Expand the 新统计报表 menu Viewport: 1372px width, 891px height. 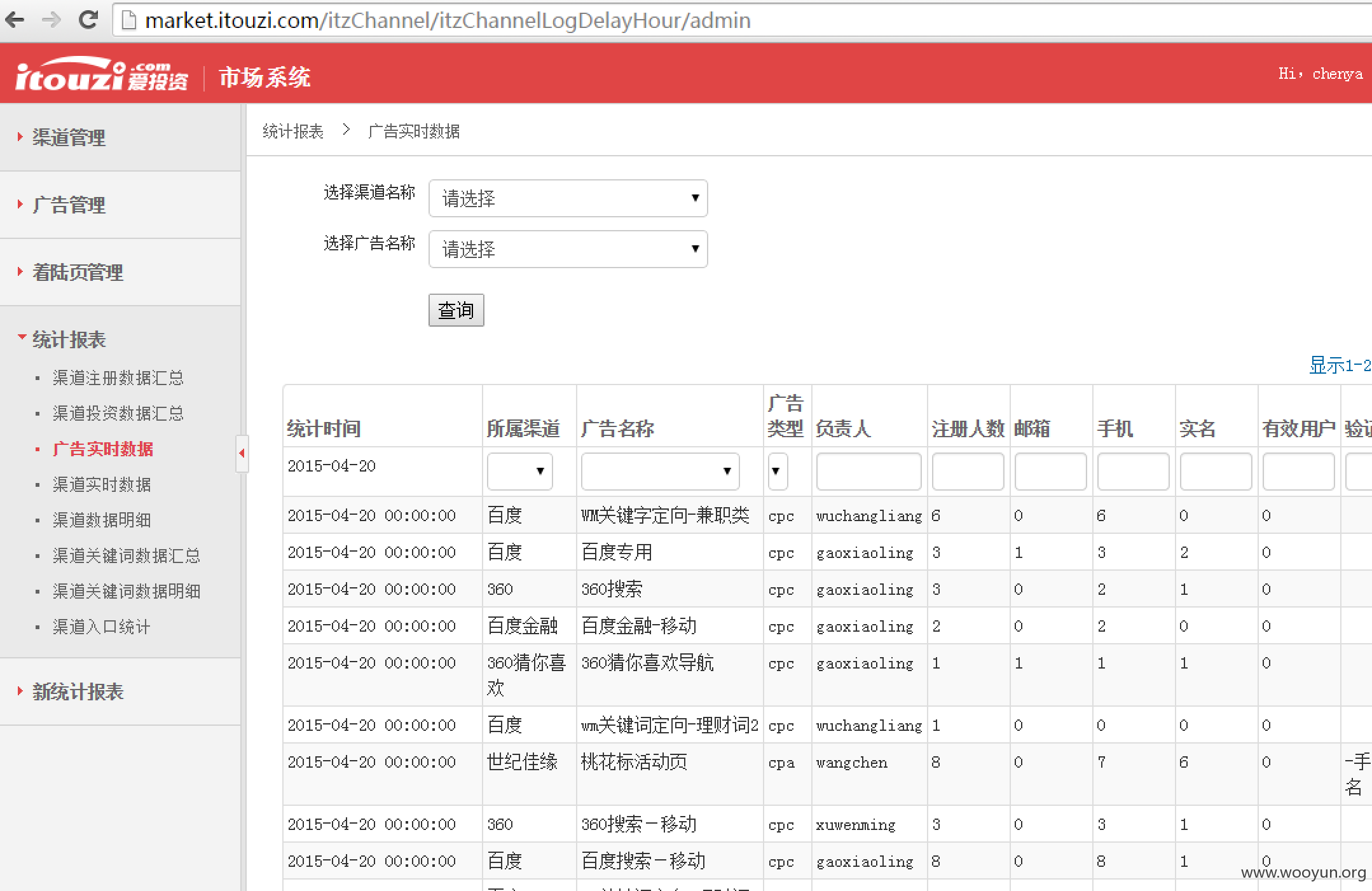(x=78, y=691)
